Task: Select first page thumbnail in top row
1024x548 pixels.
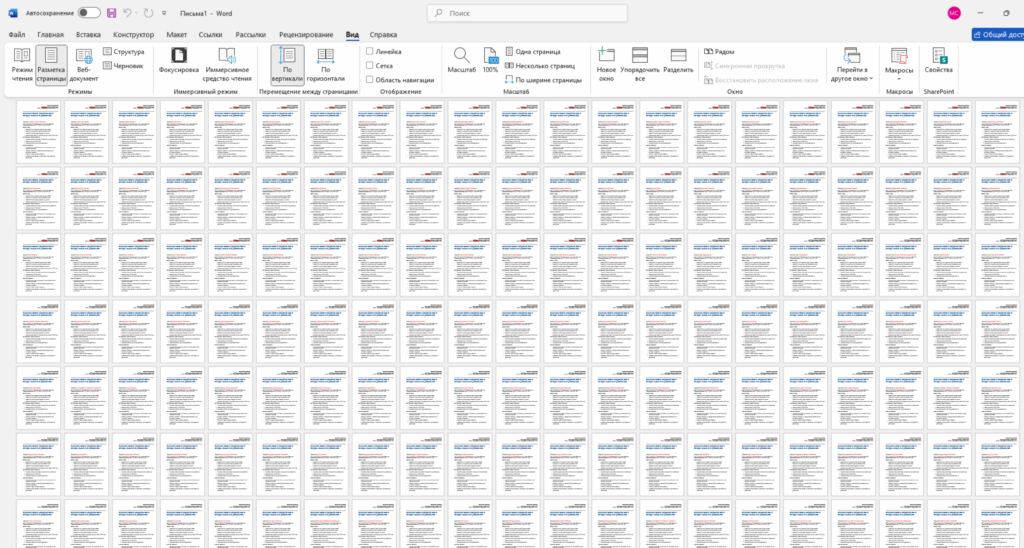Action: pos(39,131)
